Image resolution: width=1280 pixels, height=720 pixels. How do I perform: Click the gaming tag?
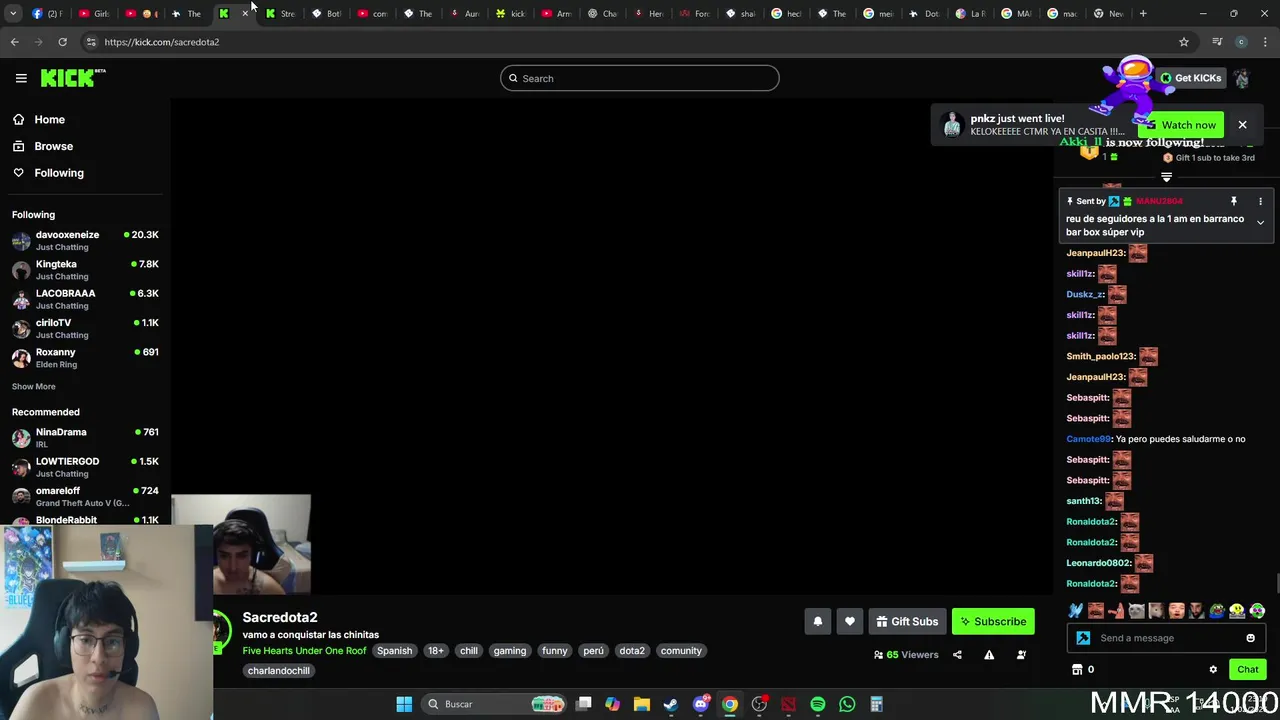(509, 651)
